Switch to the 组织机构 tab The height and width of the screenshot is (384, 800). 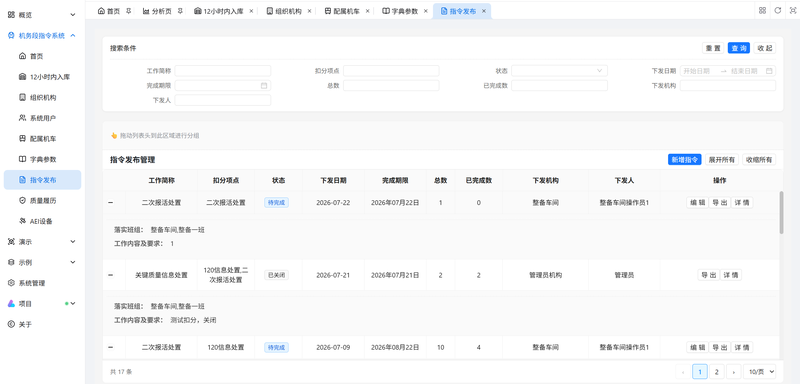tap(284, 11)
